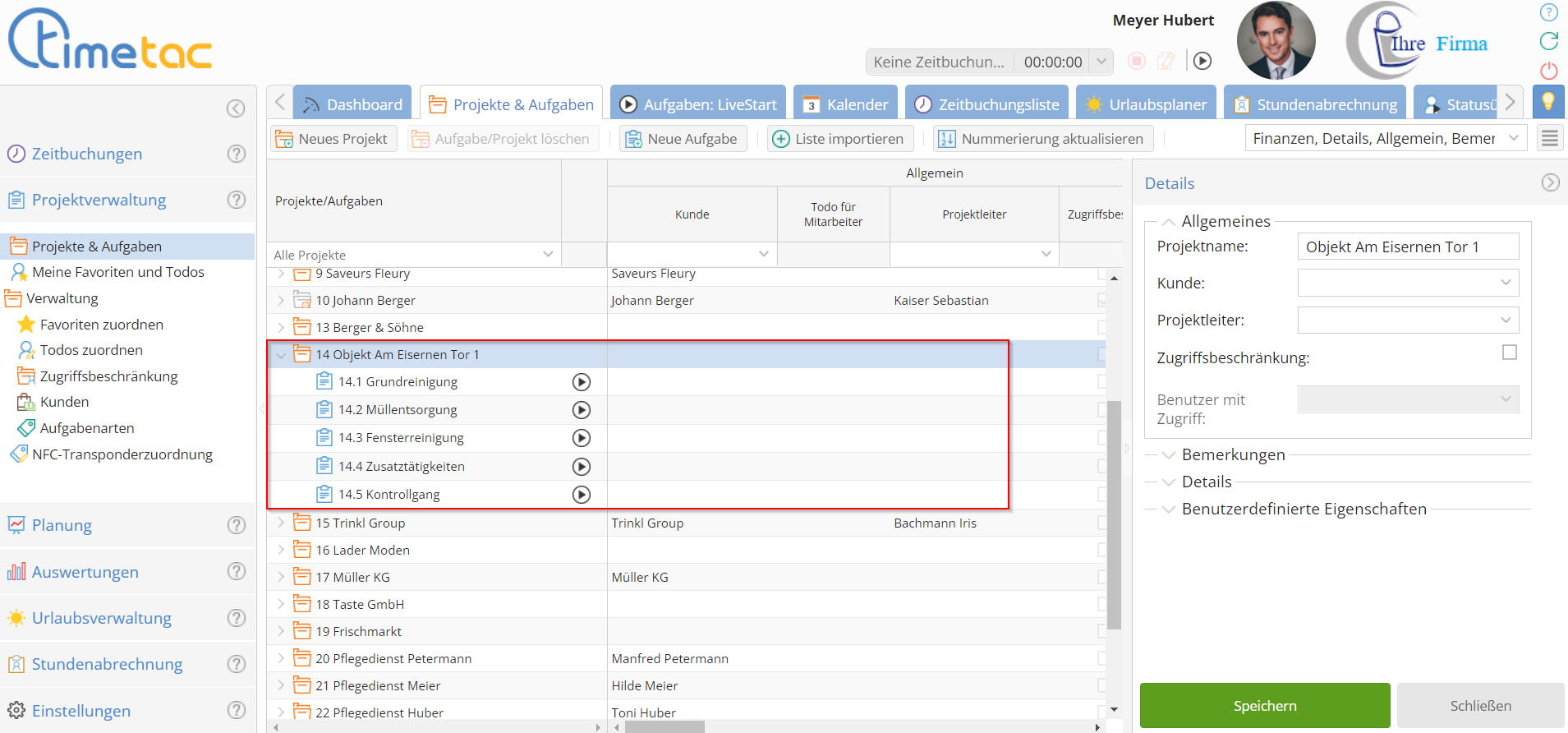Collapse the 14 Objekt Am Eisernen Tor 1 project
Image resolution: width=1568 pixels, height=733 pixels.
pyautogui.click(x=281, y=355)
